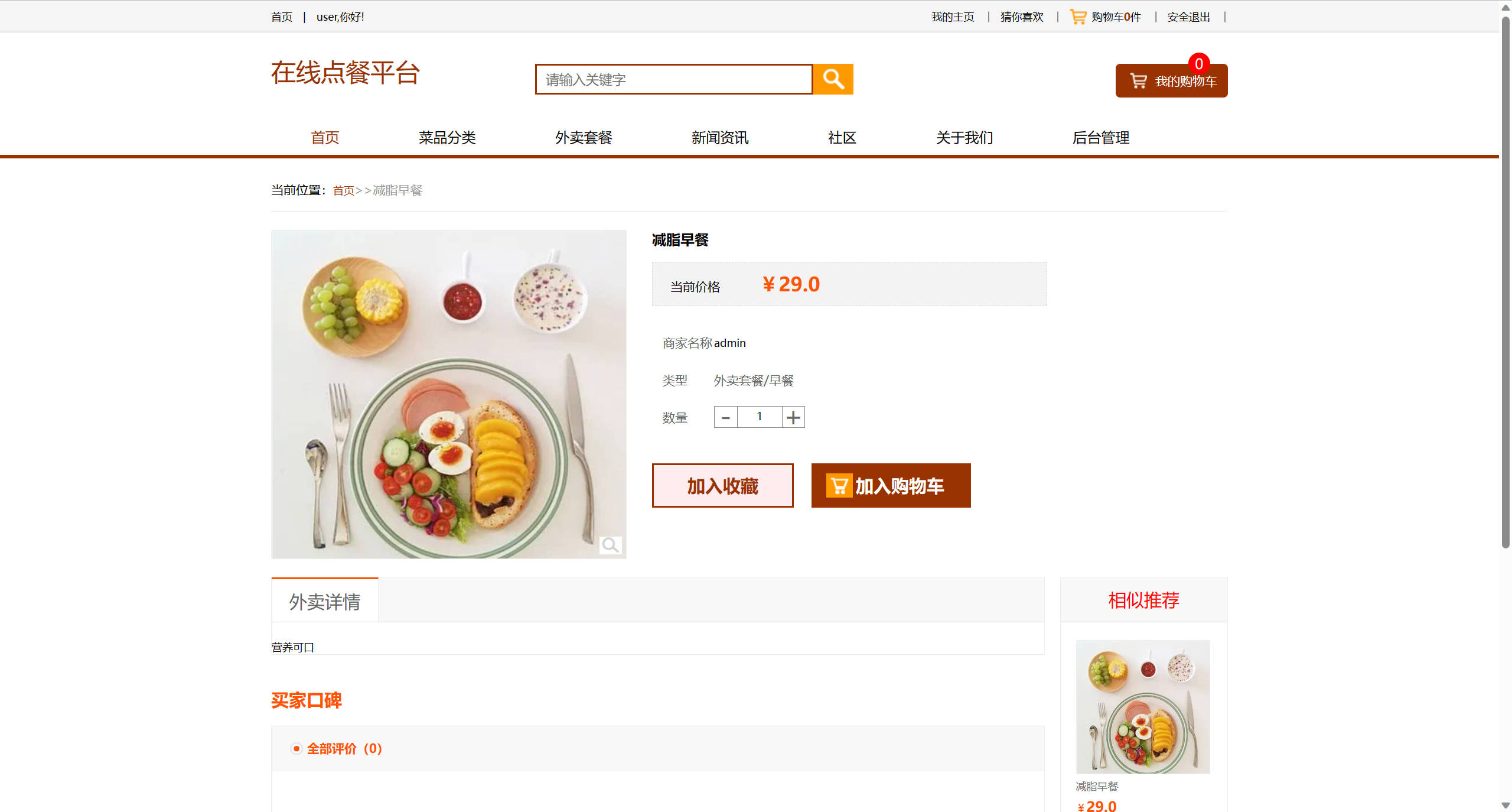Open 我的购物车 with the white cart icon button
The width and height of the screenshot is (1512, 812).
click(x=1139, y=81)
